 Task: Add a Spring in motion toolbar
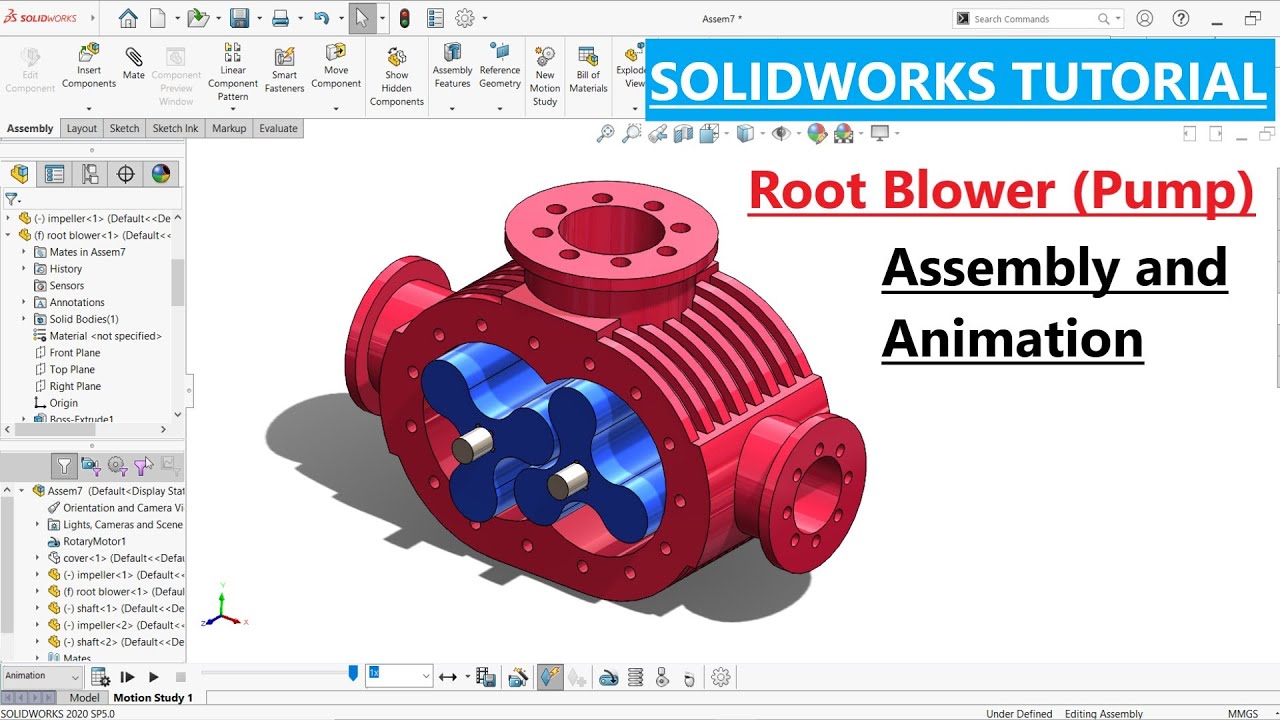pyautogui.click(x=635, y=677)
